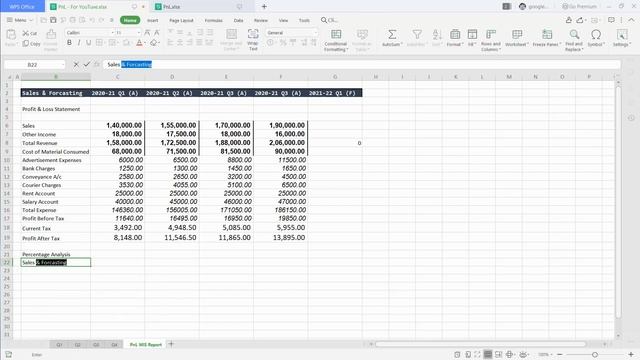Select the Q4 sheet tab
This screenshot has width=640, height=360.
pos(114,344)
